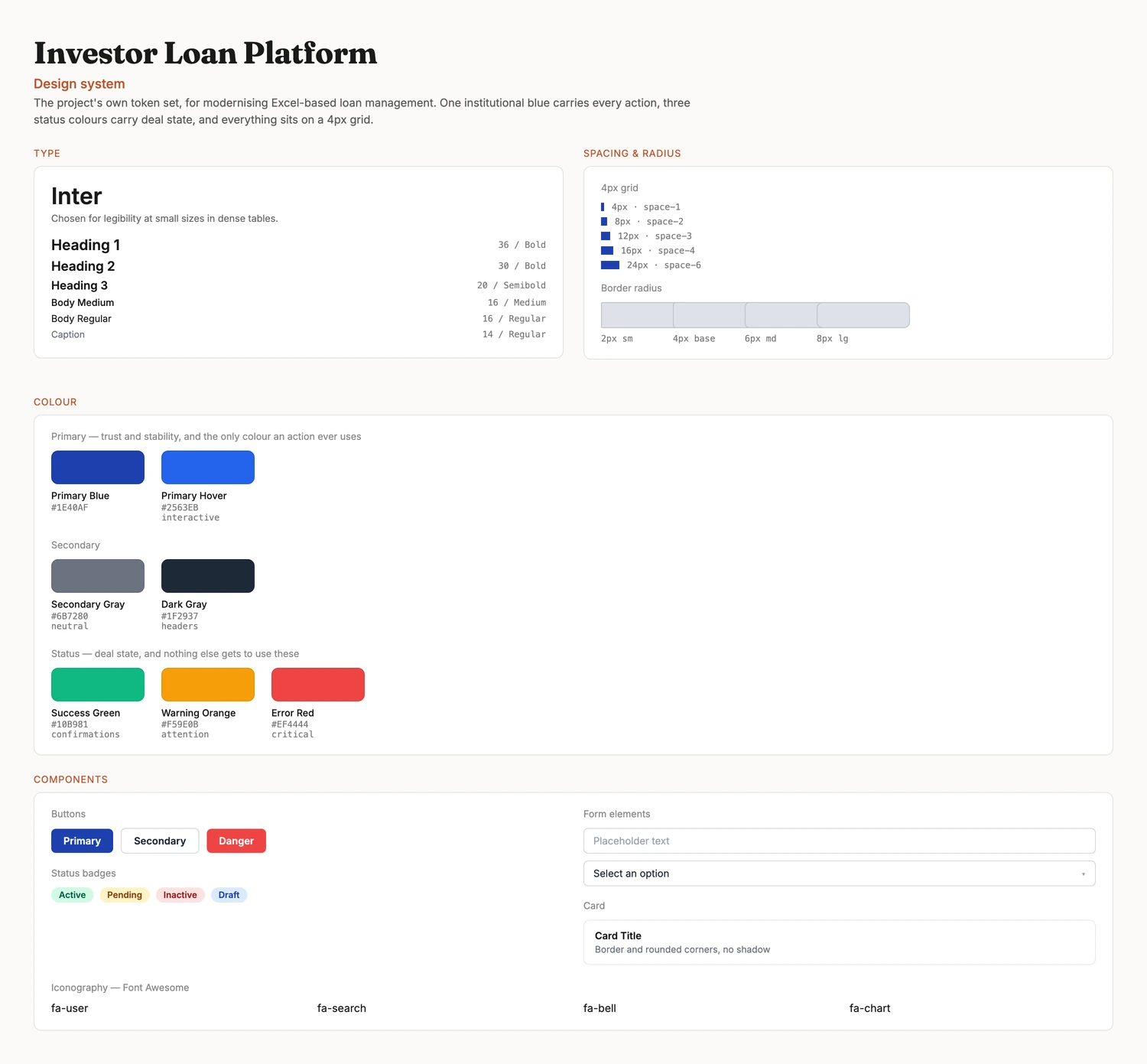The image size is (1147, 1064).
Task: Click the #10B981 hex code
Action: (70, 725)
